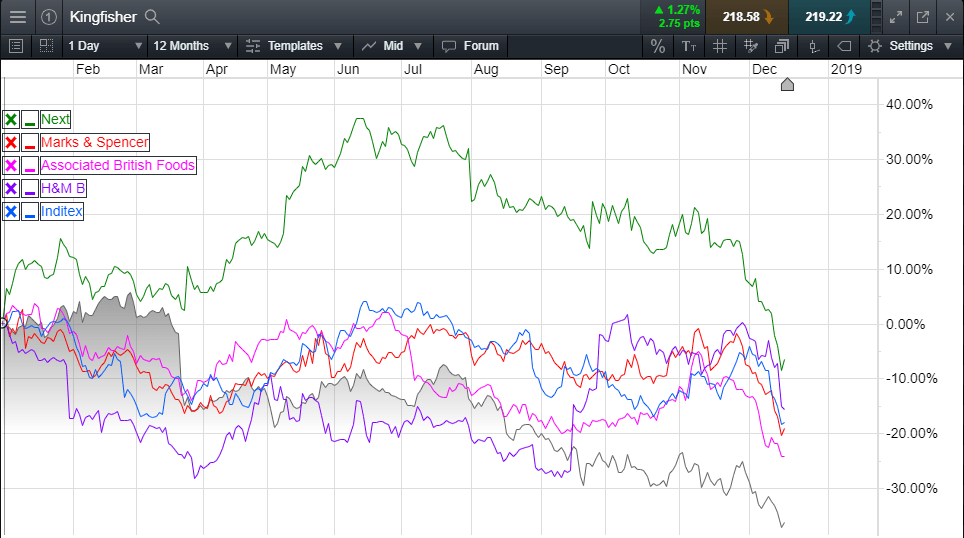This screenshot has height=538, width=964.
Task: Open the hamburger main menu
Action: (18, 17)
